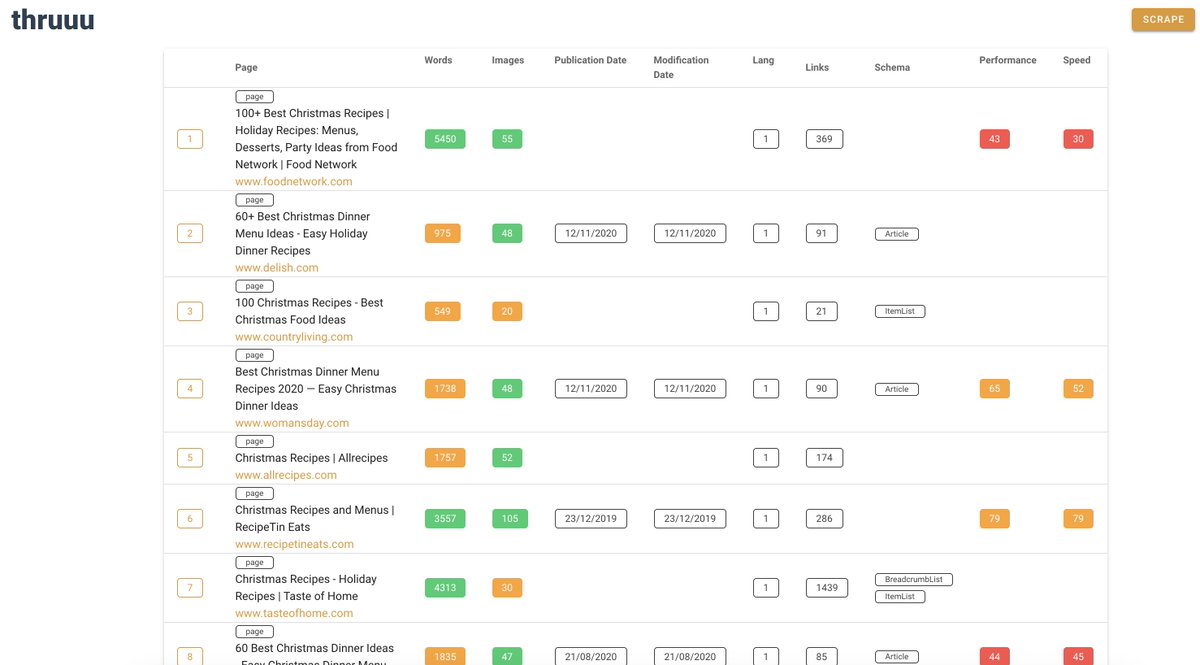Screen dimensions: 1200x665
Task: Click the 549 words badge
Action: click(442, 311)
